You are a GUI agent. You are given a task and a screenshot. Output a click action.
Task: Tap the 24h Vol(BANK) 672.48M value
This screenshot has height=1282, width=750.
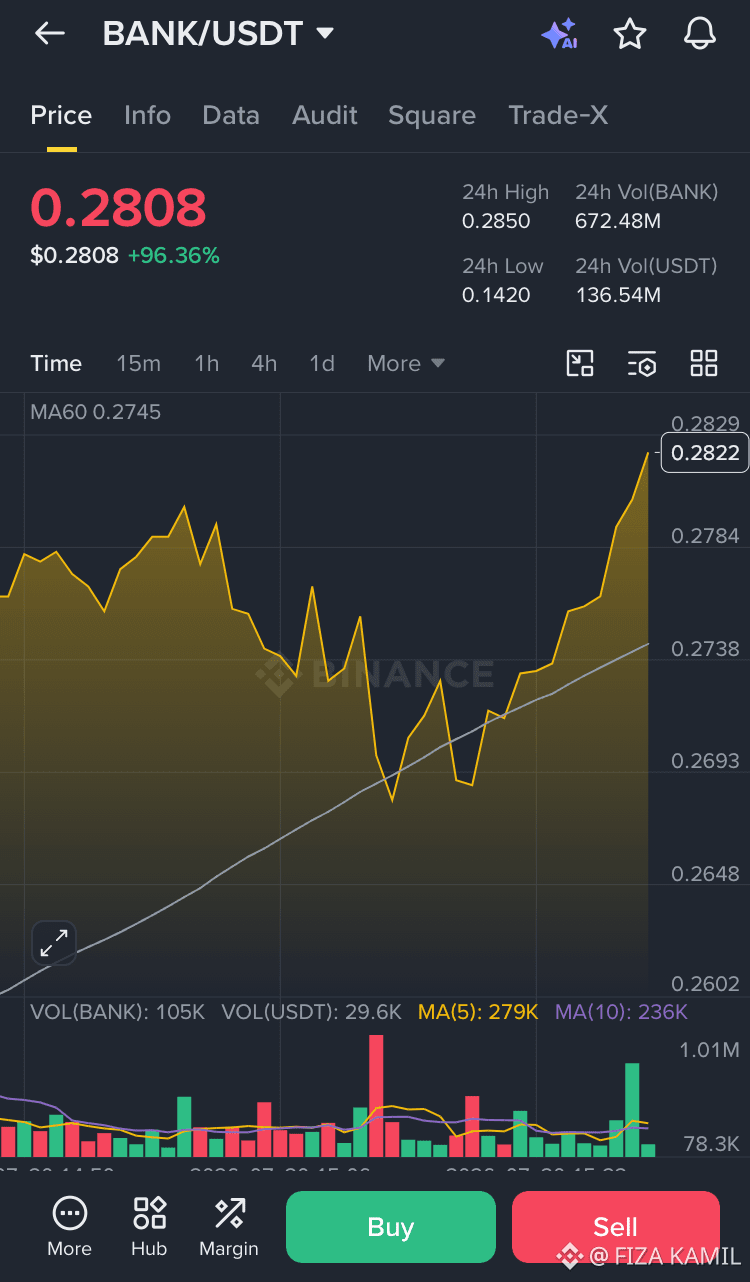618,221
